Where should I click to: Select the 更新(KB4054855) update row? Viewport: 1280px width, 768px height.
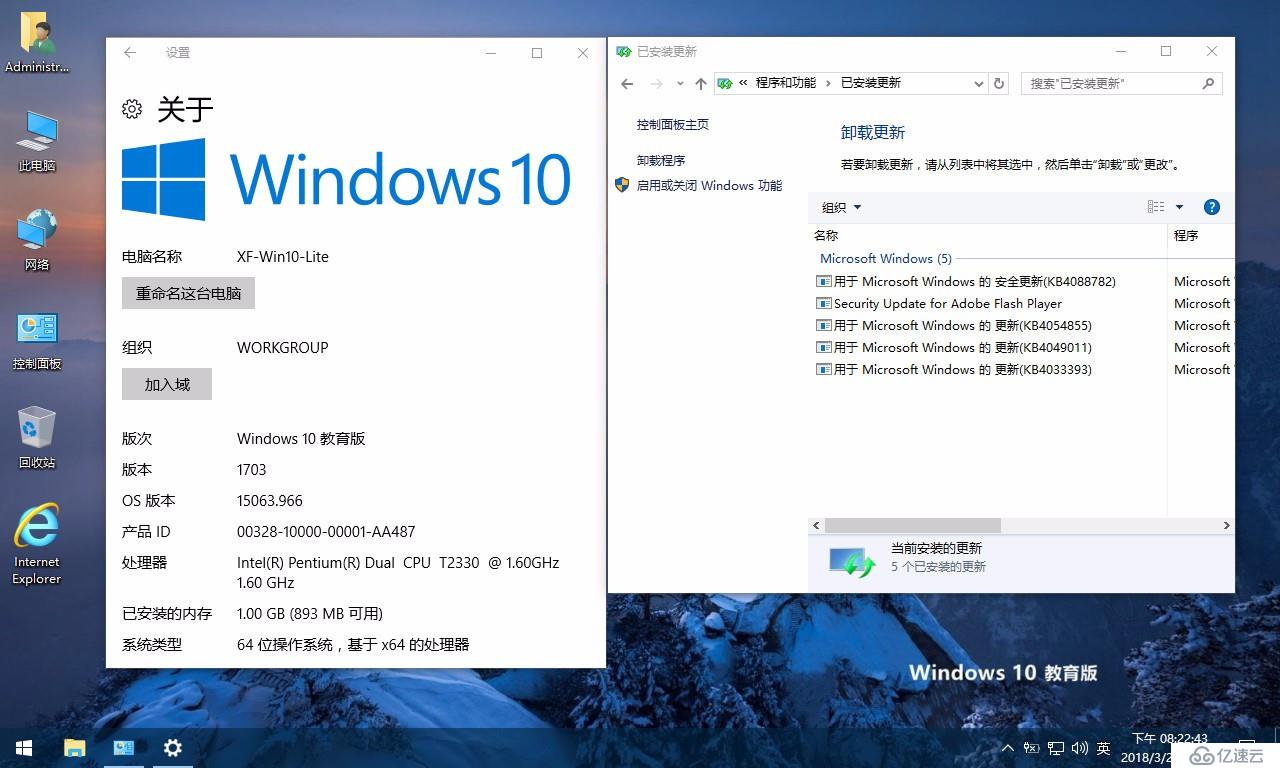(954, 326)
